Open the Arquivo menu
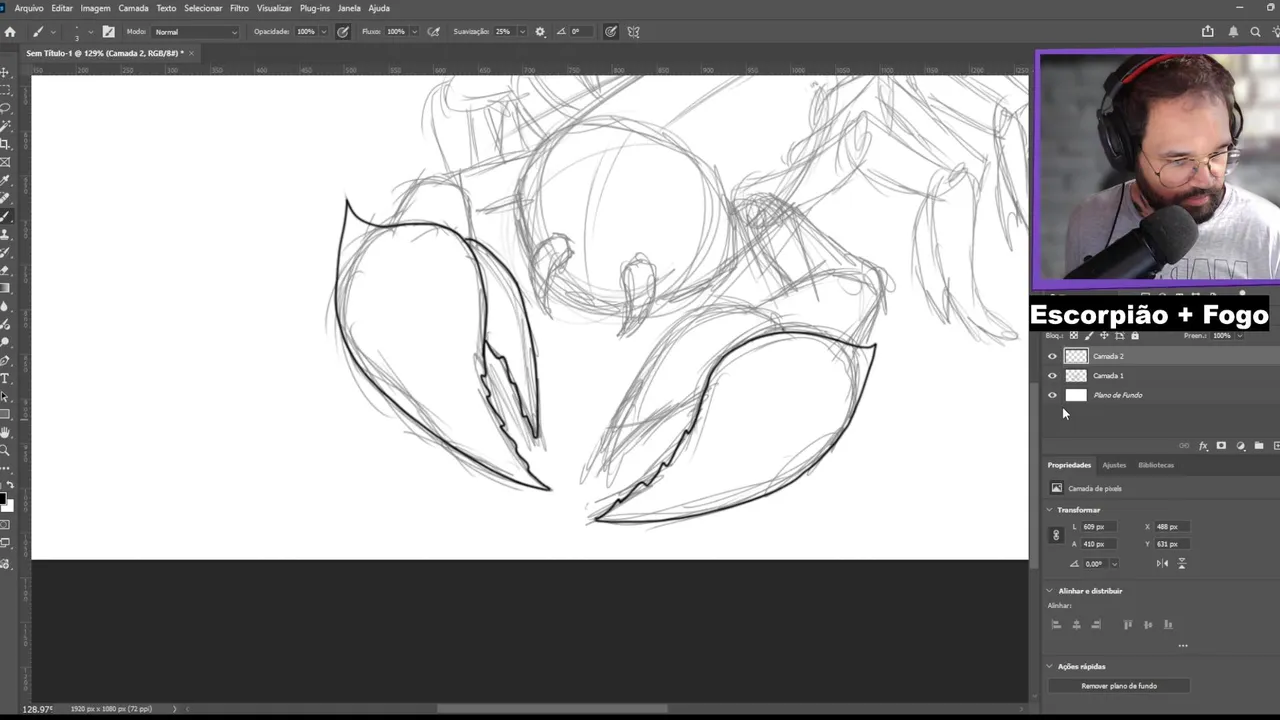Image resolution: width=1280 pixels, height=720 pixels. click(29, 8)
